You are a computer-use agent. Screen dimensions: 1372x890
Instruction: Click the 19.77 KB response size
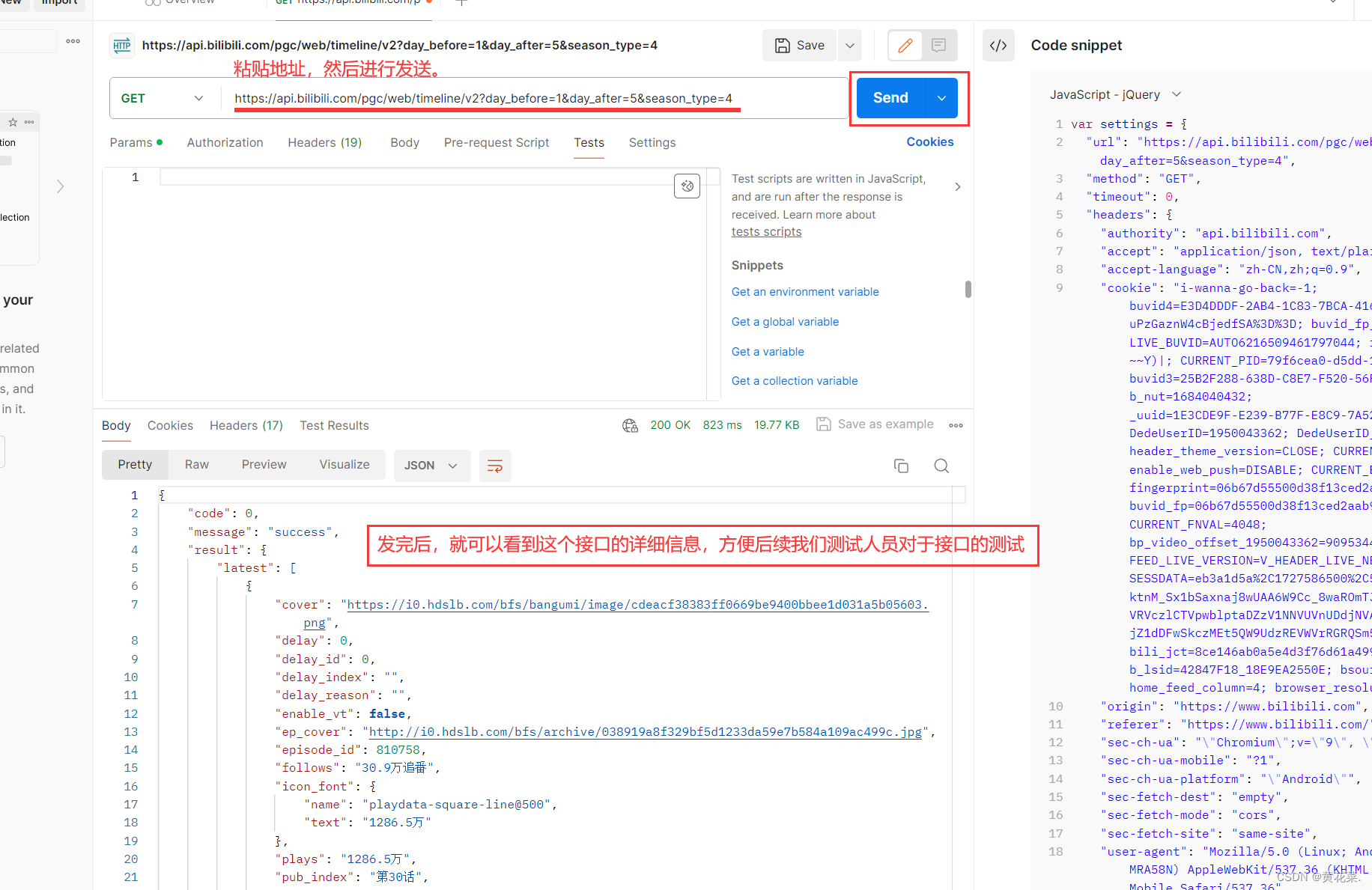click(x=777, y=424)
